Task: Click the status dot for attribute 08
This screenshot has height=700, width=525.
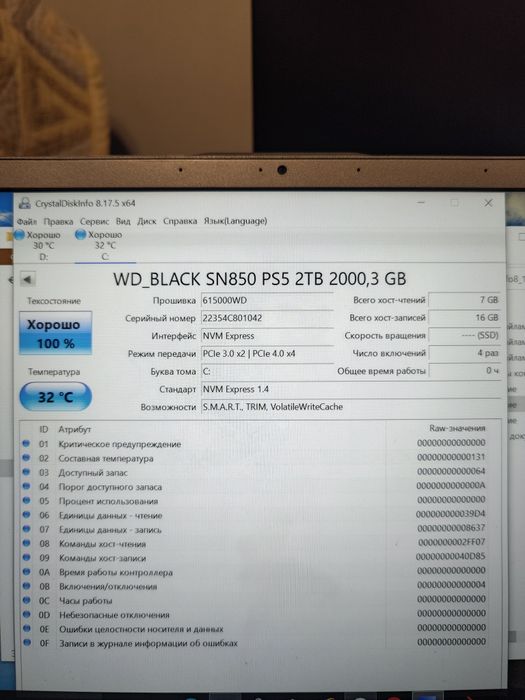Action: click(x=26, y=543)
